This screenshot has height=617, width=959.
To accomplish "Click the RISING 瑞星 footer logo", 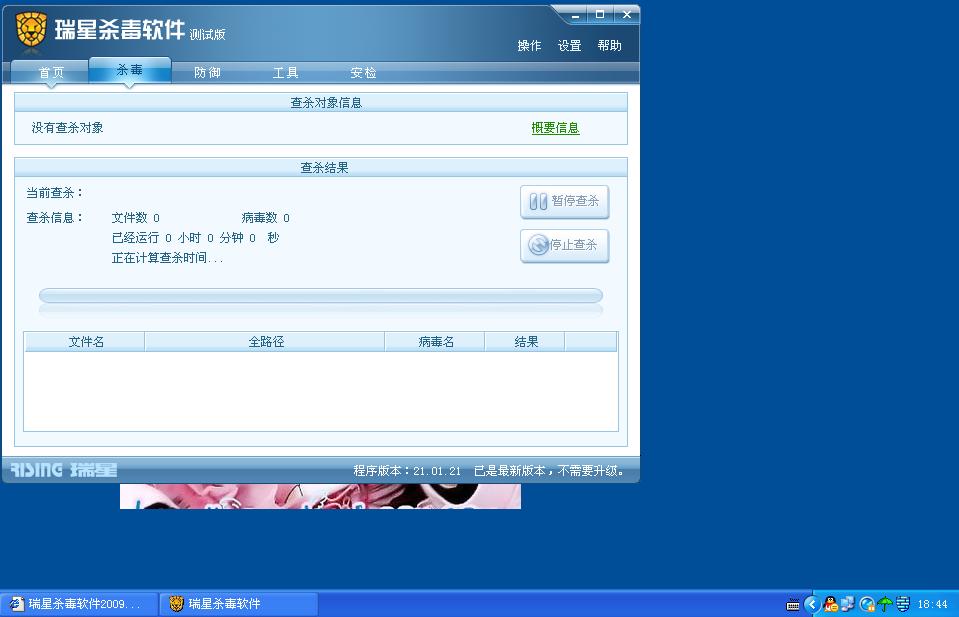I will point(64,470).
